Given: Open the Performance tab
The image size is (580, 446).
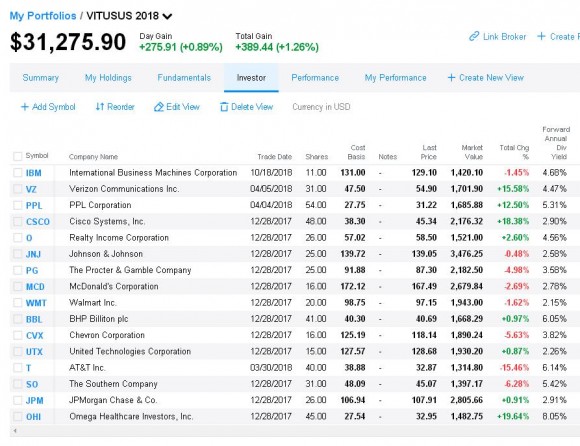Looking at the screenshot, I should [x=315, y=78].
